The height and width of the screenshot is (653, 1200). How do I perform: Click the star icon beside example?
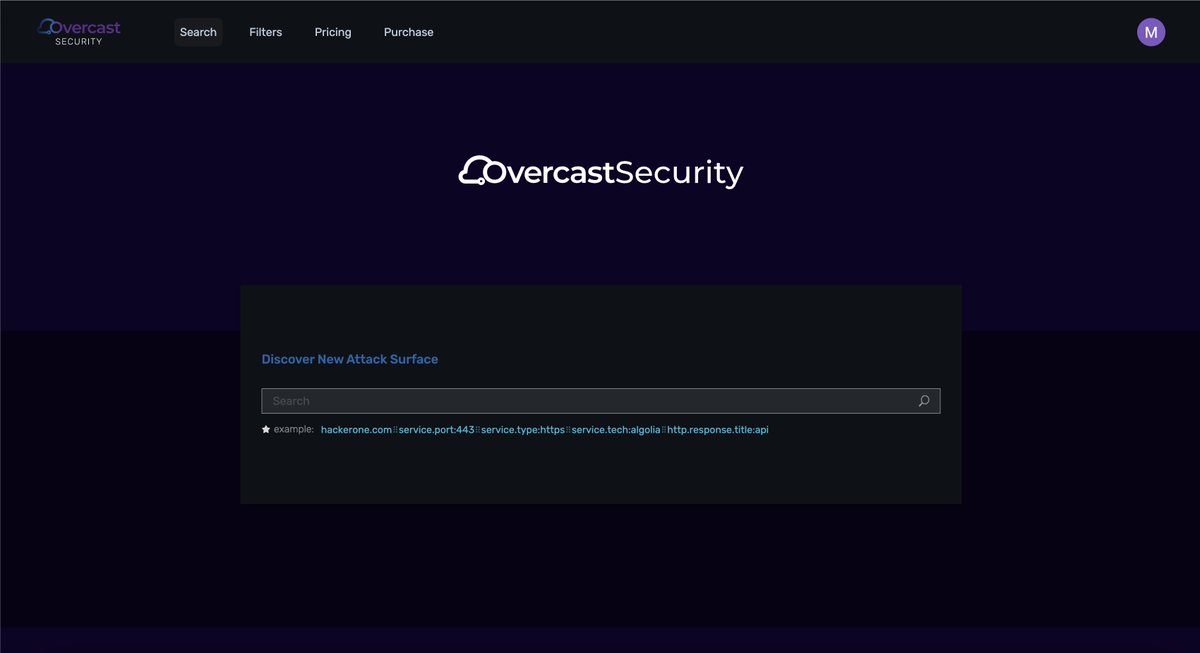[266, 429]
